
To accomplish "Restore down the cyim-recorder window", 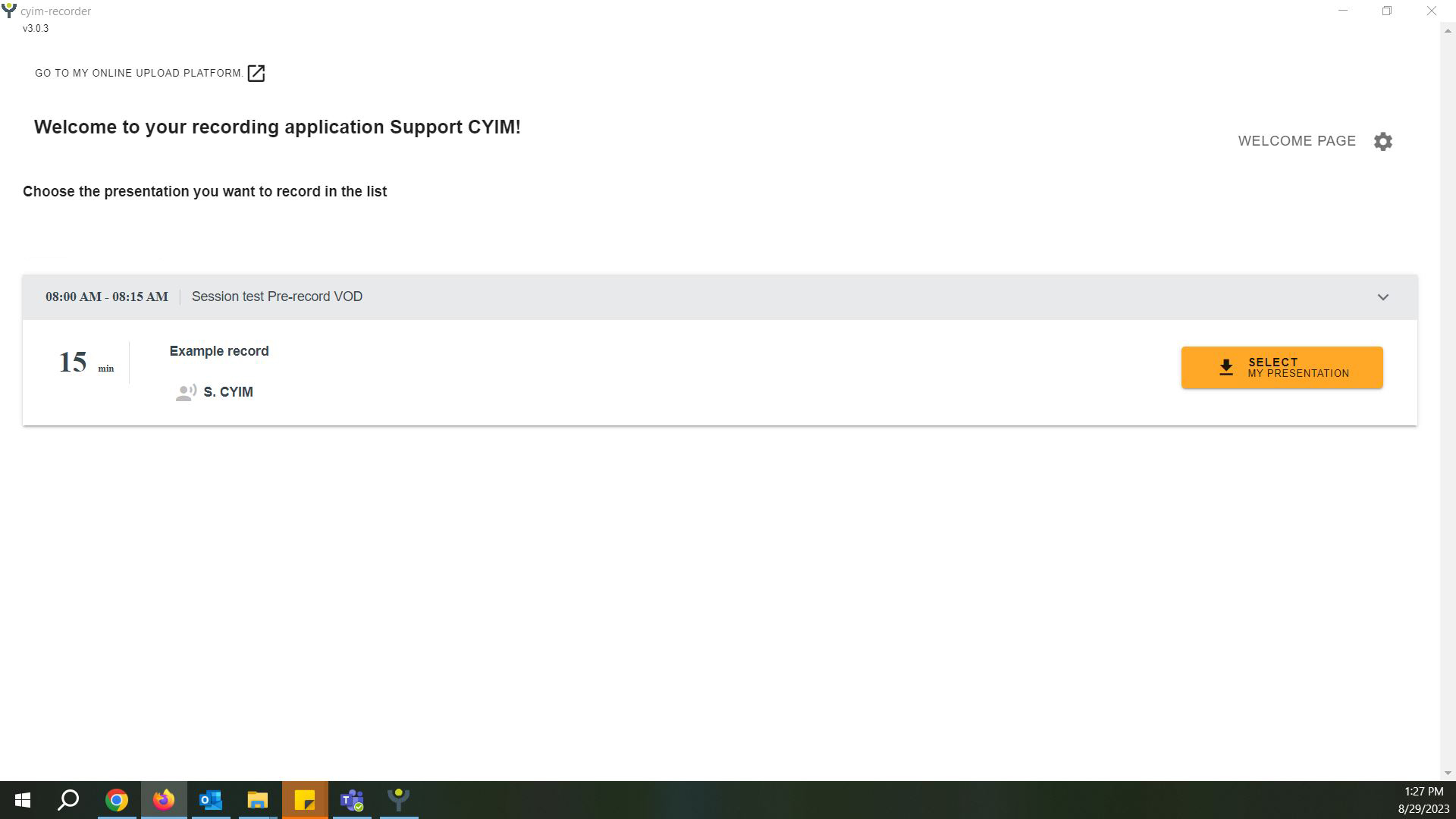I will coord(1386,11).
